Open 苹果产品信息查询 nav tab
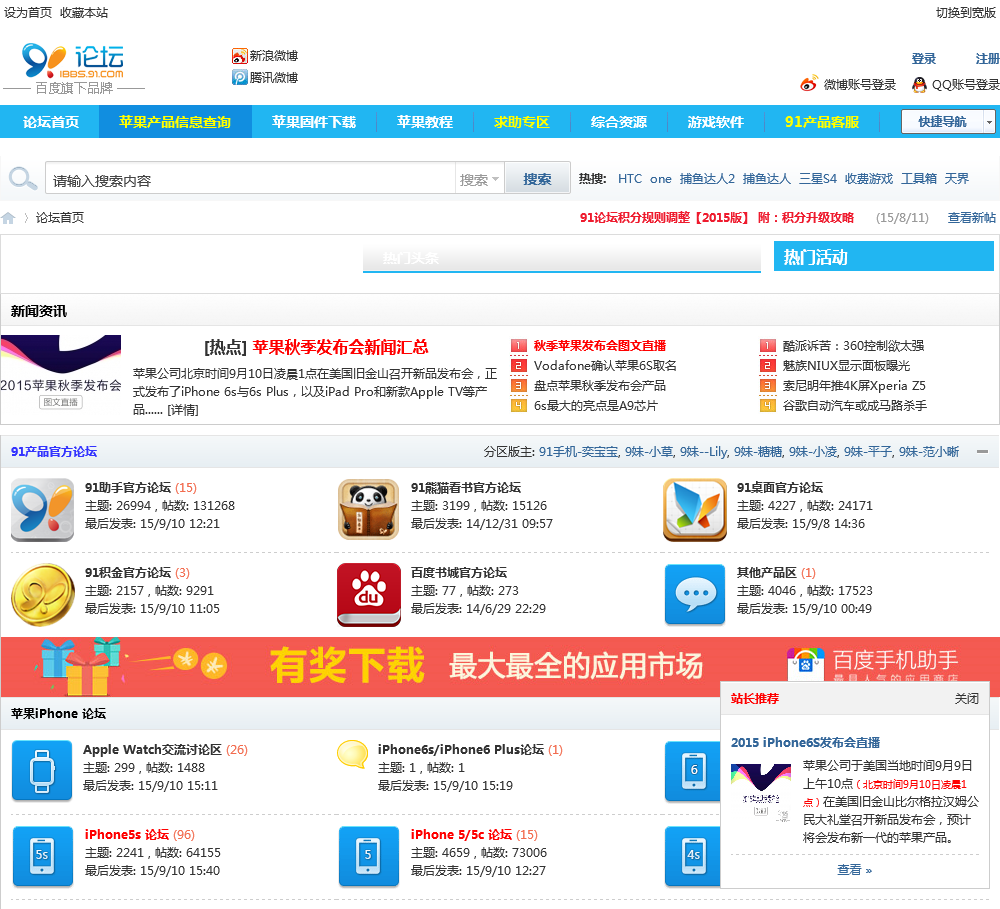The width and height of the screenshot is (1000, 909). (175, 122)
